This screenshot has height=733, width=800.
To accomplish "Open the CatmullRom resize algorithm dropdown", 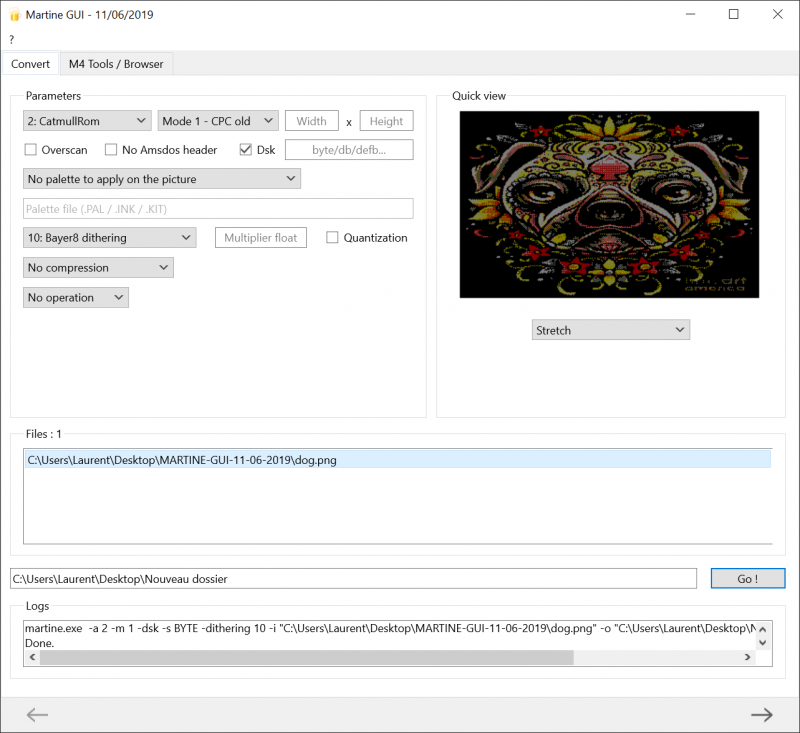I will 87,121.
